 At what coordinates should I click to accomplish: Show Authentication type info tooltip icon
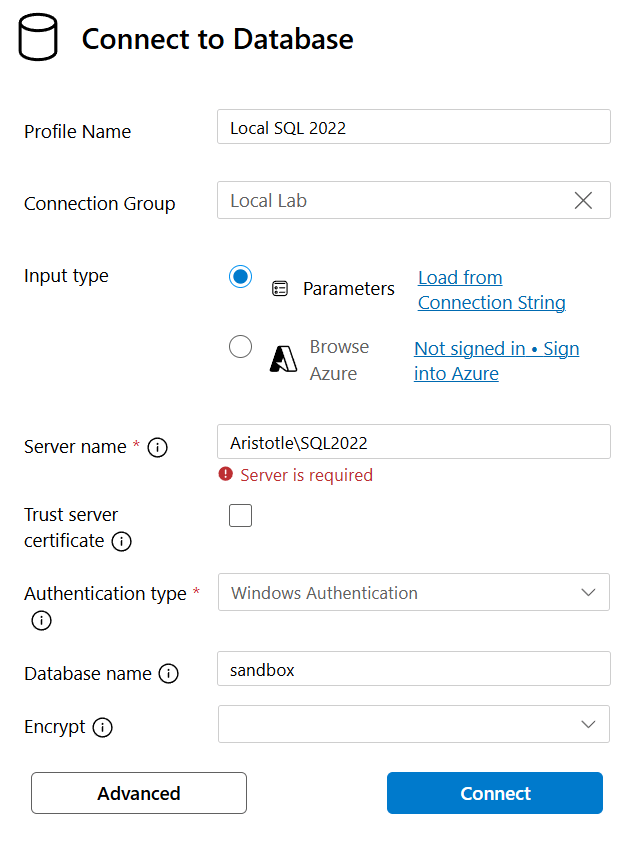[41, 621]
